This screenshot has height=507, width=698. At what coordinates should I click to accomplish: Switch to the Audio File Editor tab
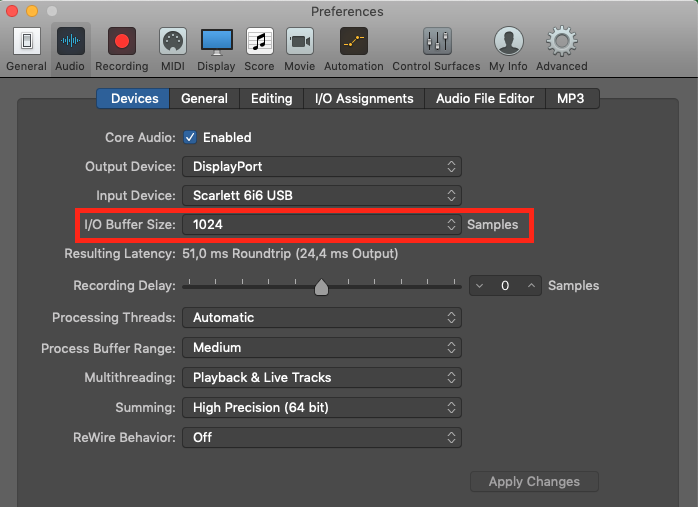485,98
